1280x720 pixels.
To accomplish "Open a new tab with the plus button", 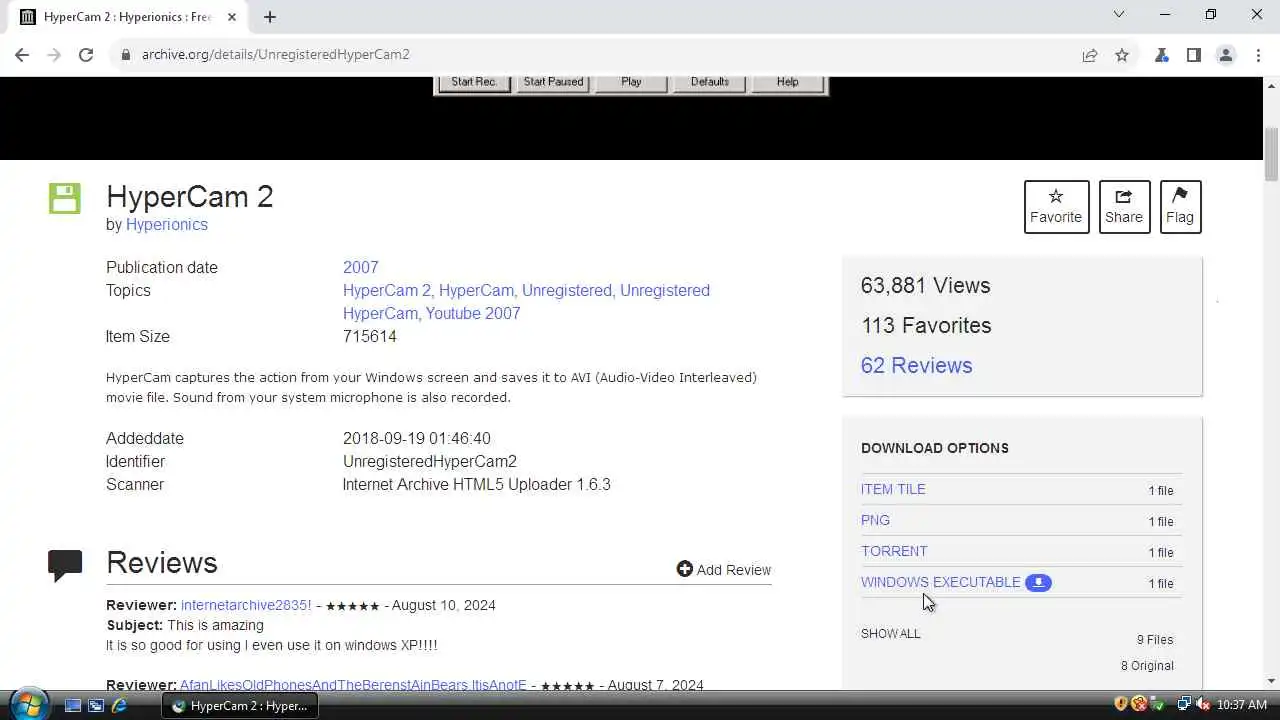I will [269, 17].
